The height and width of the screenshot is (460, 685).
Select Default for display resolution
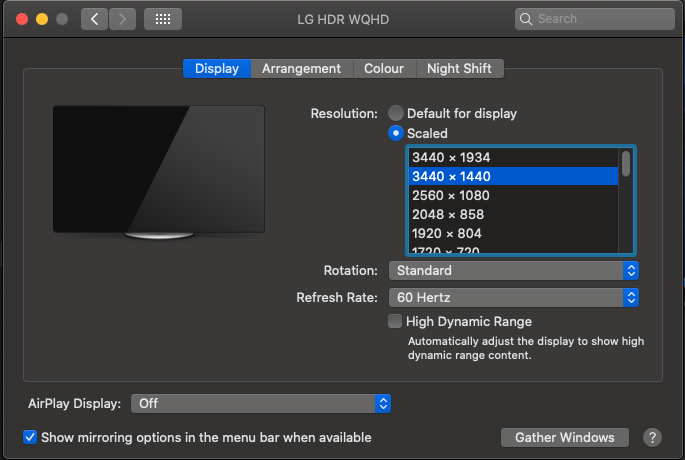click(396, 113)
